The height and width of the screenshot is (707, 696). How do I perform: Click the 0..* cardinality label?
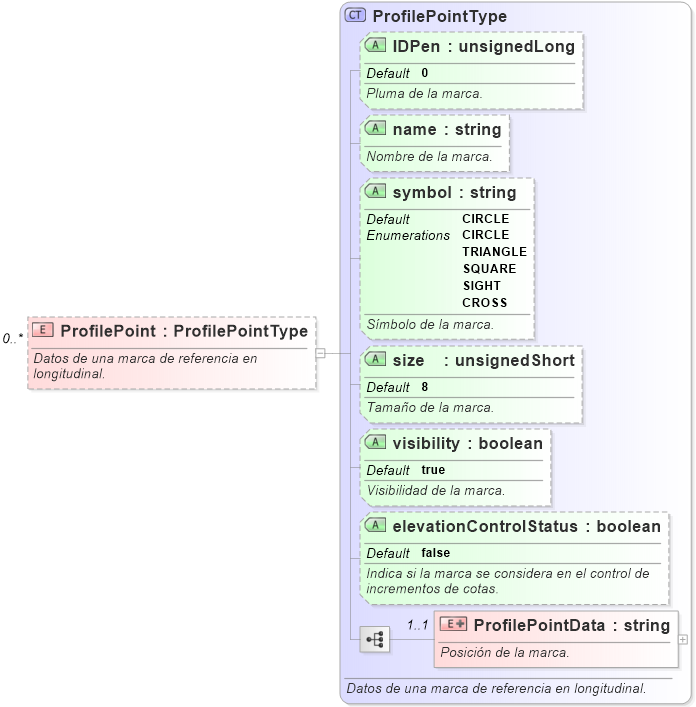click(13, 338)
